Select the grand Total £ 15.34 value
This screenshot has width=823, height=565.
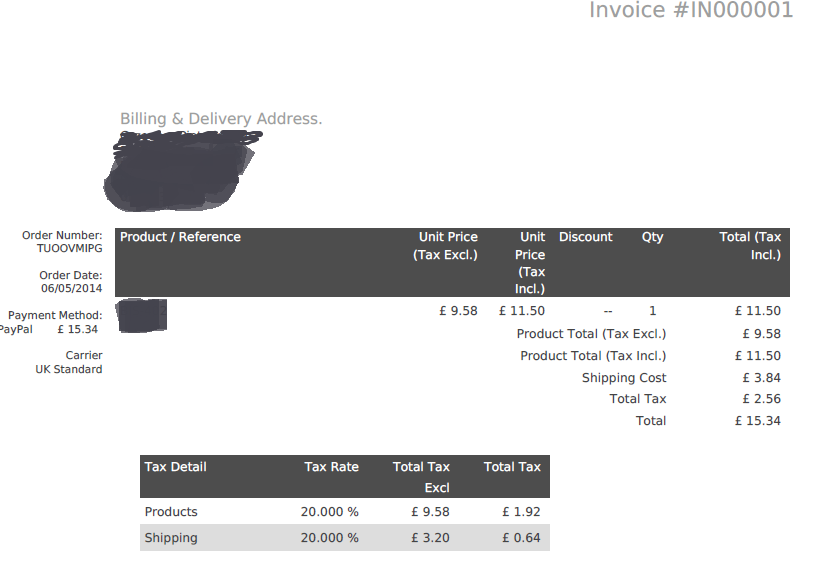pos(757,421)
